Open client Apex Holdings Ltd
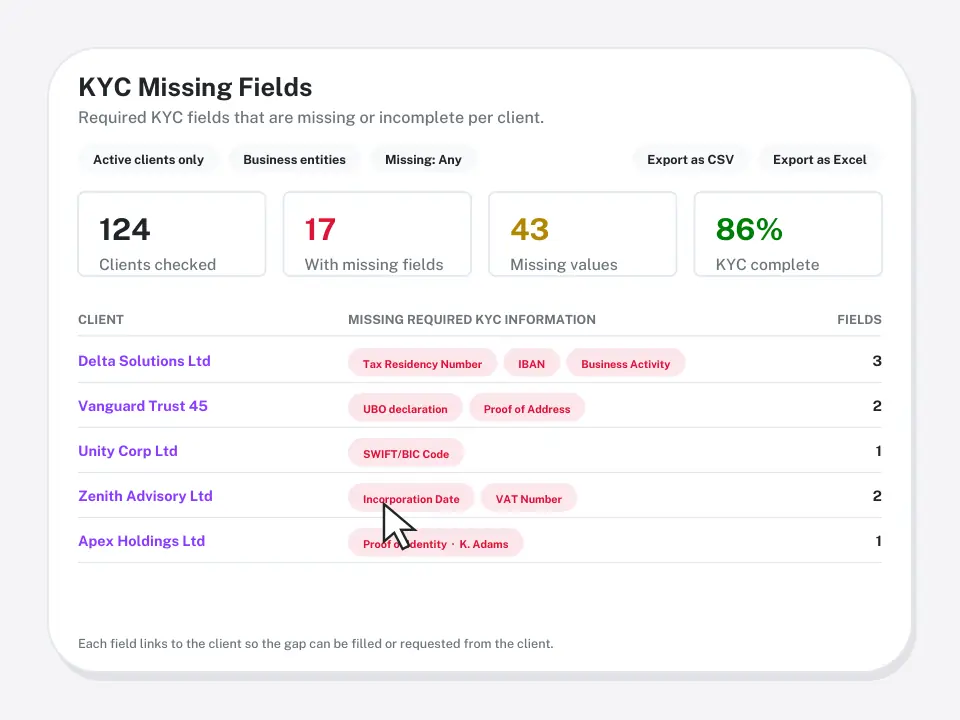The height and width of the screenshot is (720, 960). click(141, 541)
